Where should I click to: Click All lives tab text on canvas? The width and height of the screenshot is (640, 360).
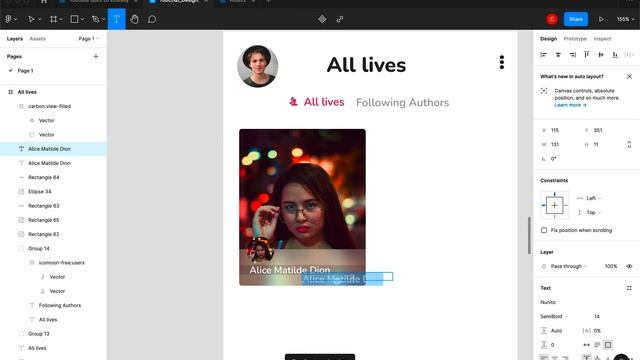(x=324, y=102)
